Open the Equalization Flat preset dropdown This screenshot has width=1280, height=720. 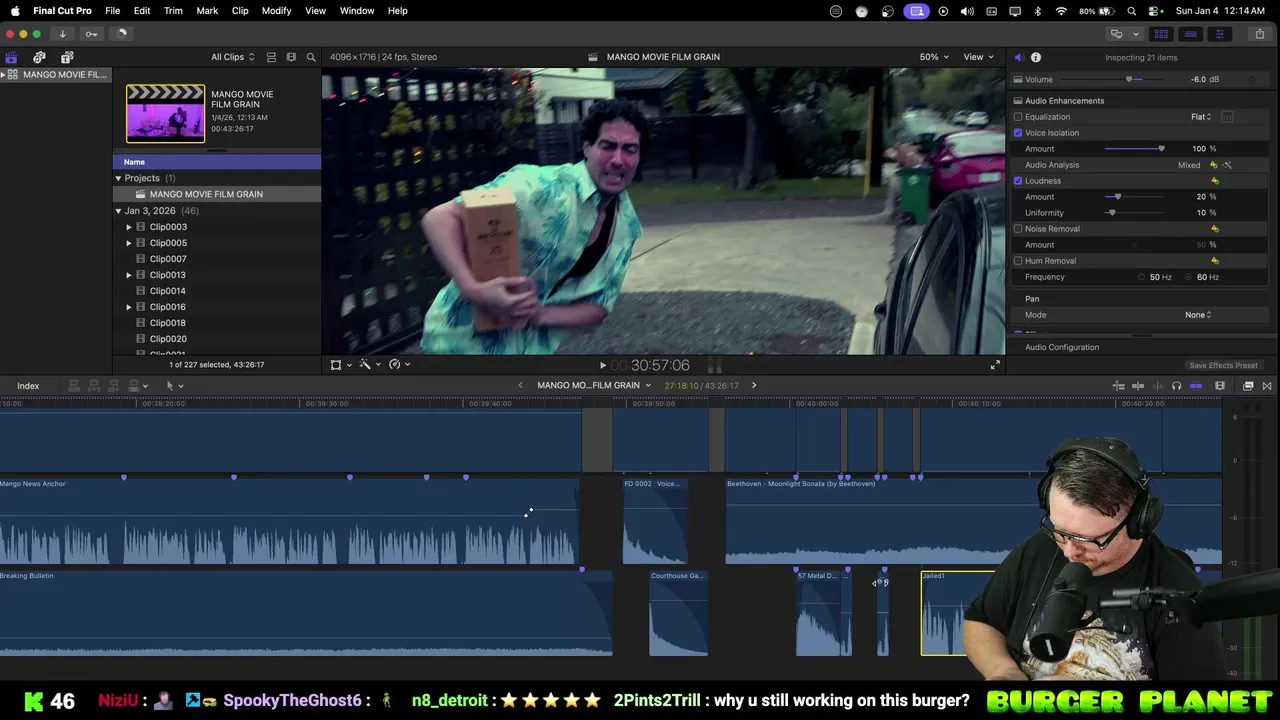coord(1201,117)
